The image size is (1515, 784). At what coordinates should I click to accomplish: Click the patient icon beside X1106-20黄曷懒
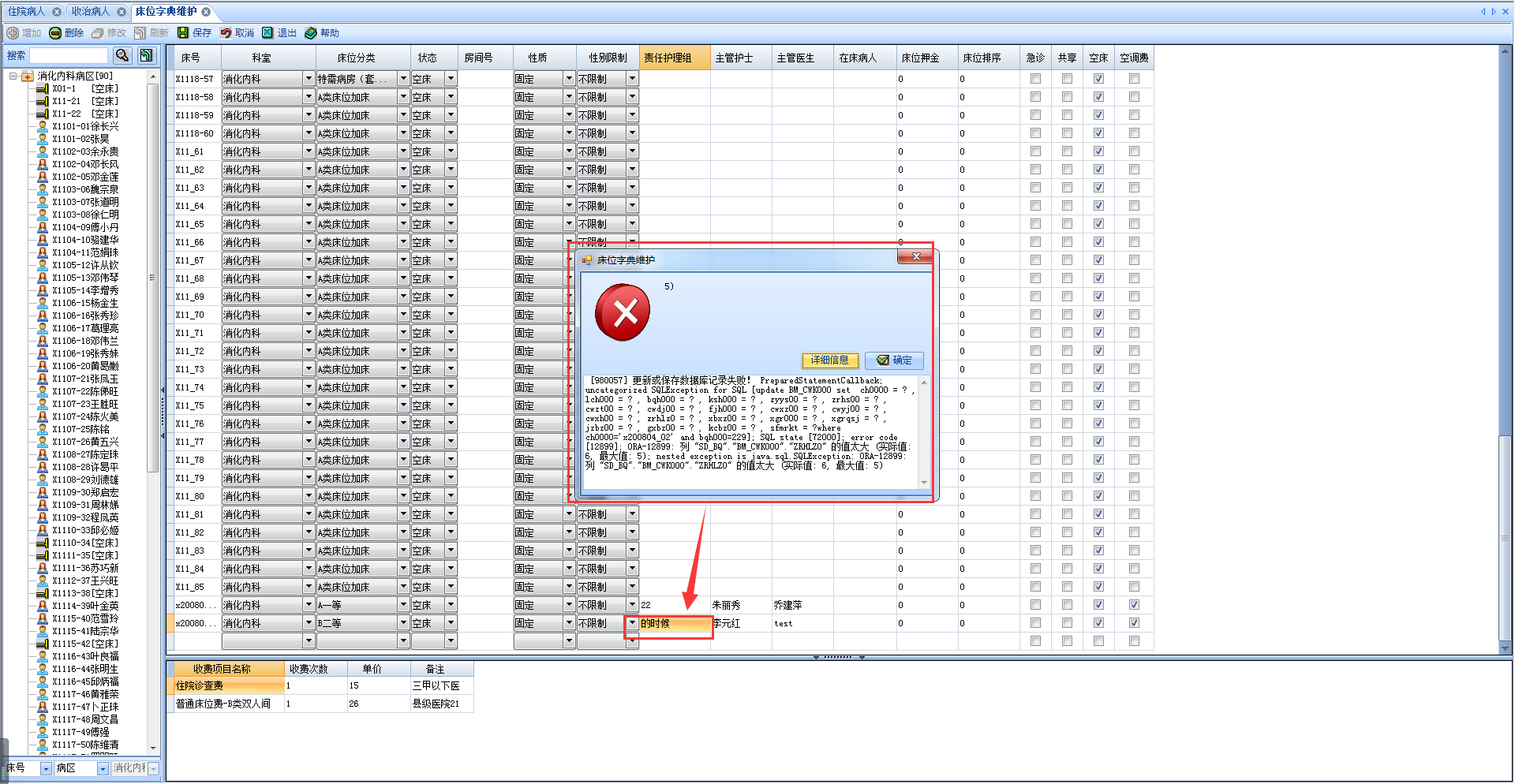pyautogui.click(x=43, y=367)
